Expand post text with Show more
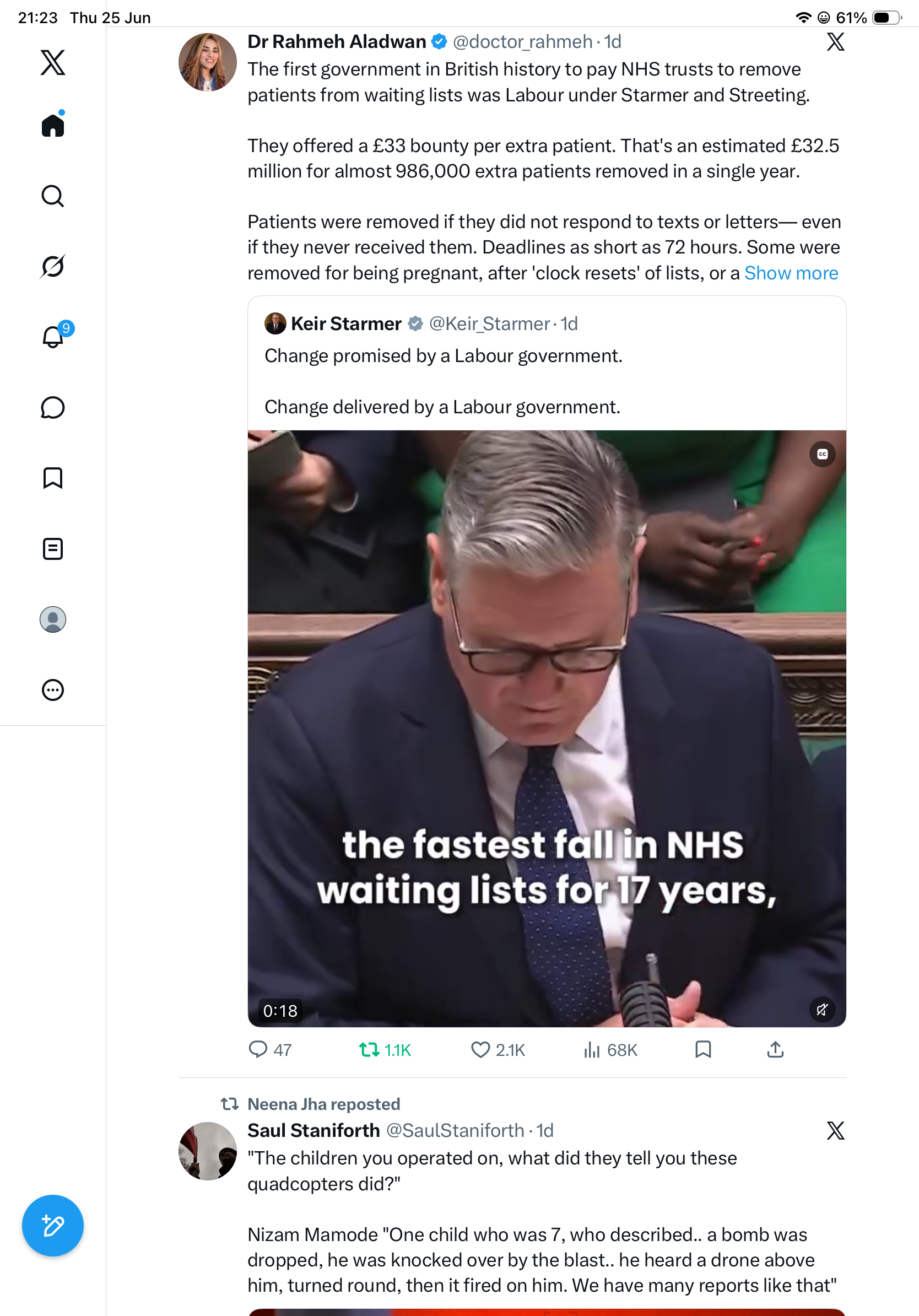 point(791,273)
